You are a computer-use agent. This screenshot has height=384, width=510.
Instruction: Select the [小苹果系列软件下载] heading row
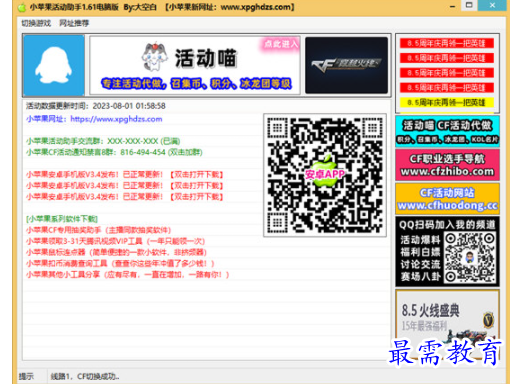tap(62, 219)
